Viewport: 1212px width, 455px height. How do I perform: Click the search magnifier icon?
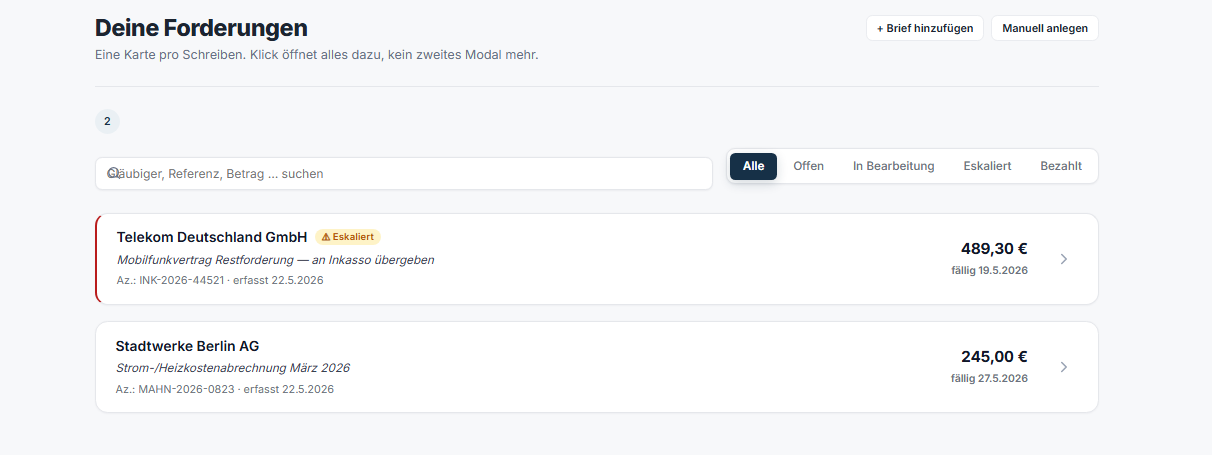[x=114, y=173]
